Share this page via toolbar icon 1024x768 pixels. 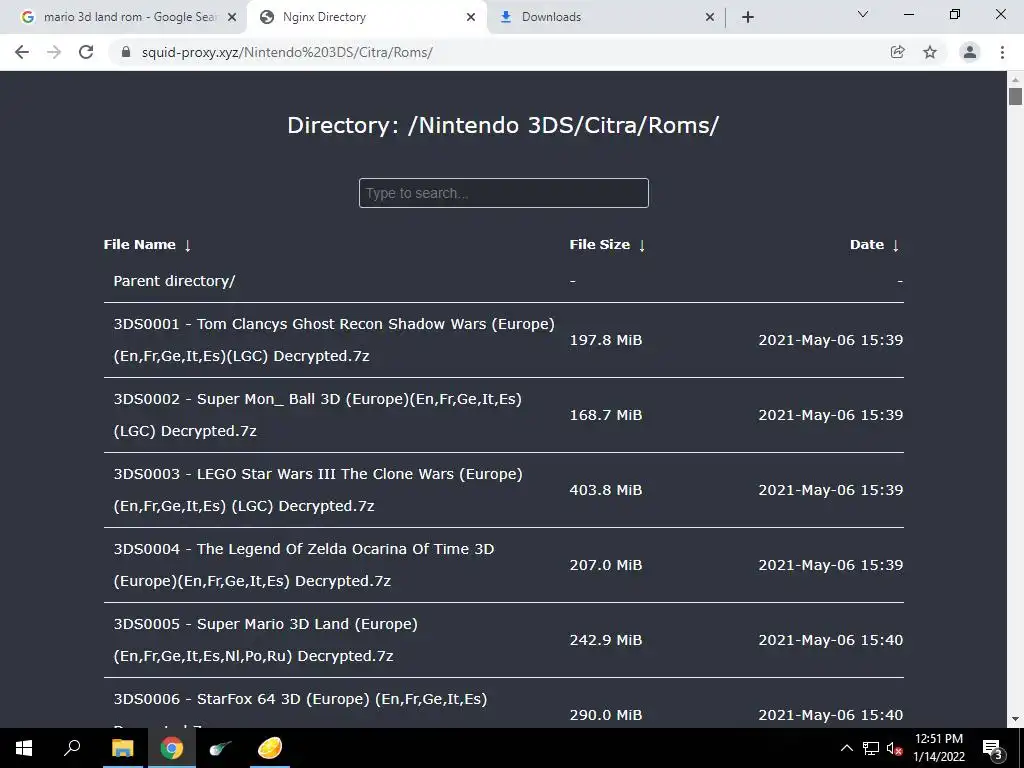pyautogui.click(x=898, y=52)
